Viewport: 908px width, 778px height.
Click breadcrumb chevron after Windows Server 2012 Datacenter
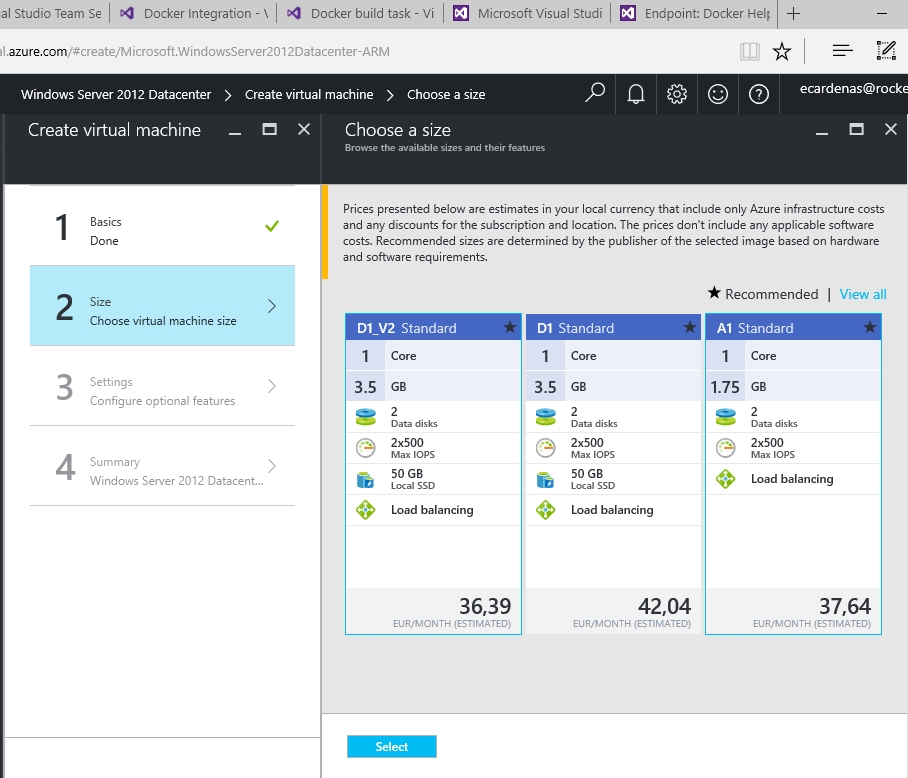coord(228,95)
